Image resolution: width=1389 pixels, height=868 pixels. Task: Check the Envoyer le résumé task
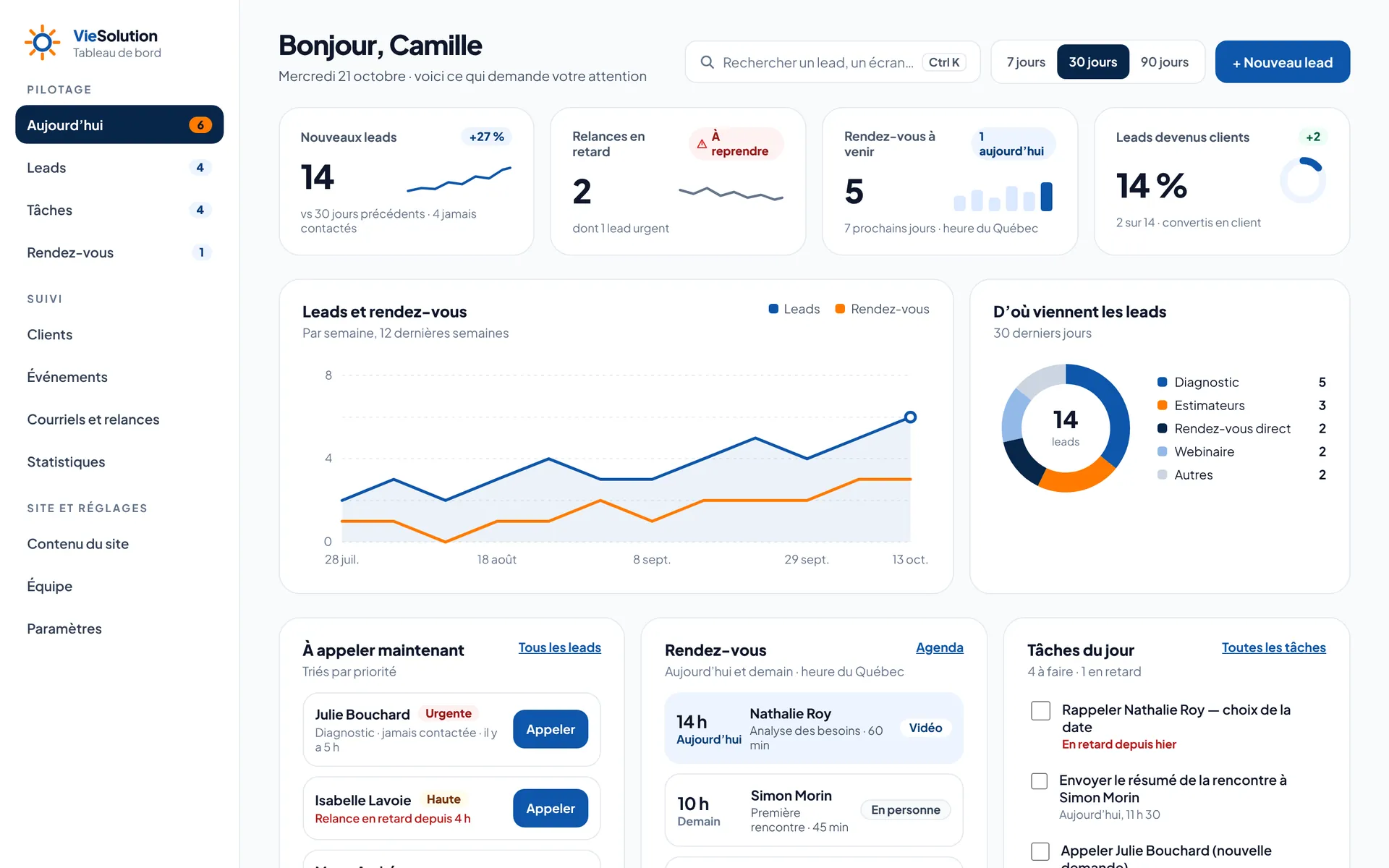pos(1039,781)
